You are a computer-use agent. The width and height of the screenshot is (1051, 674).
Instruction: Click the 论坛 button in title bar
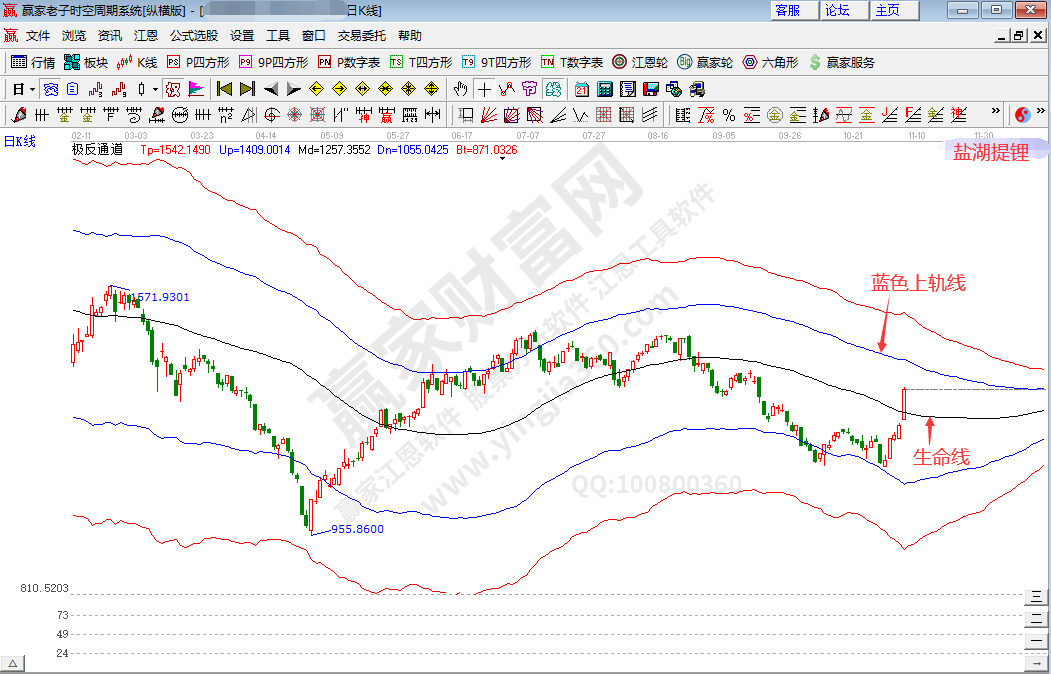(x=837, y=10)
